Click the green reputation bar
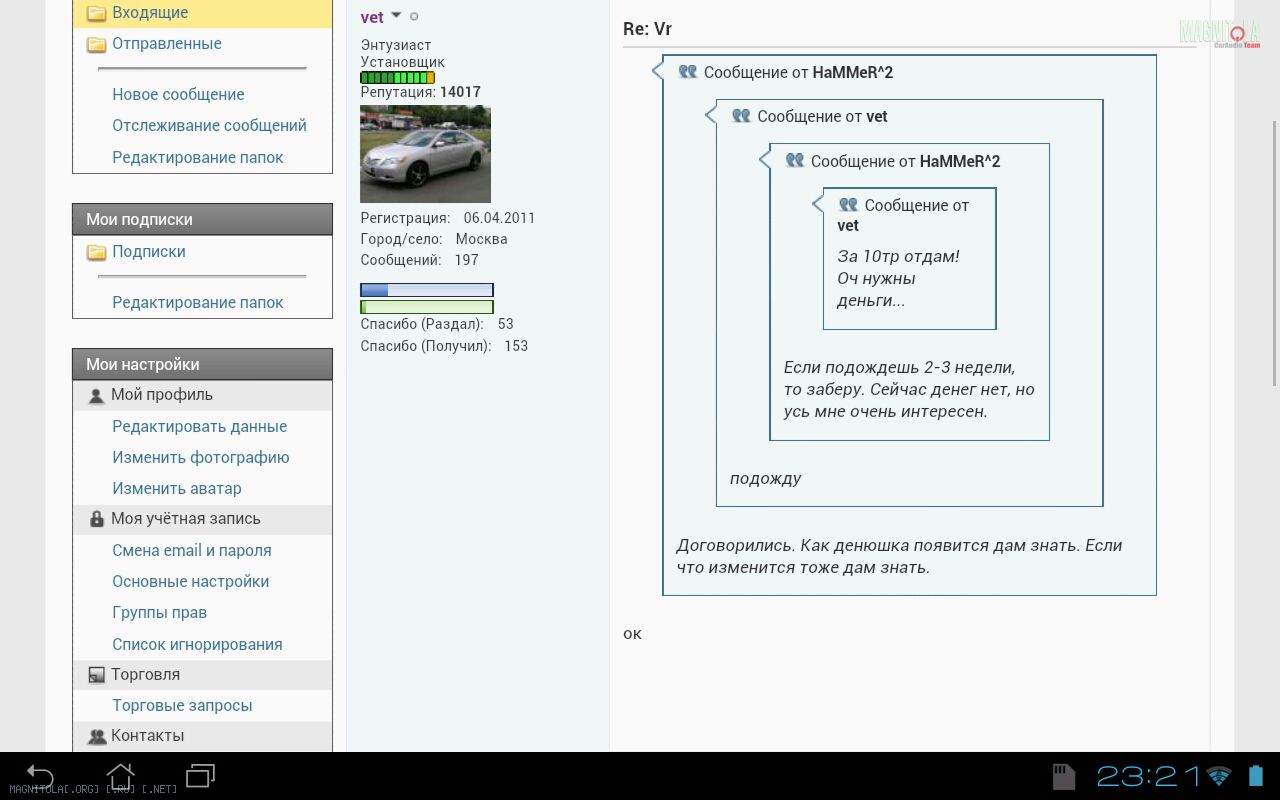Image resolution: width=1280 pixels, height=800 pixels. click(x=397, y=77)
